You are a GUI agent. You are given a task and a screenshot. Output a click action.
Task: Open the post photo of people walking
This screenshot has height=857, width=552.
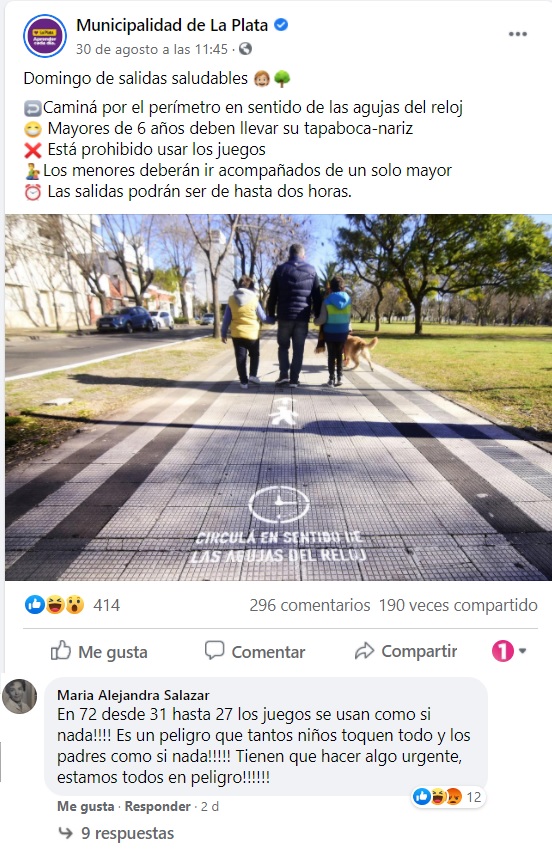[278, 397]
